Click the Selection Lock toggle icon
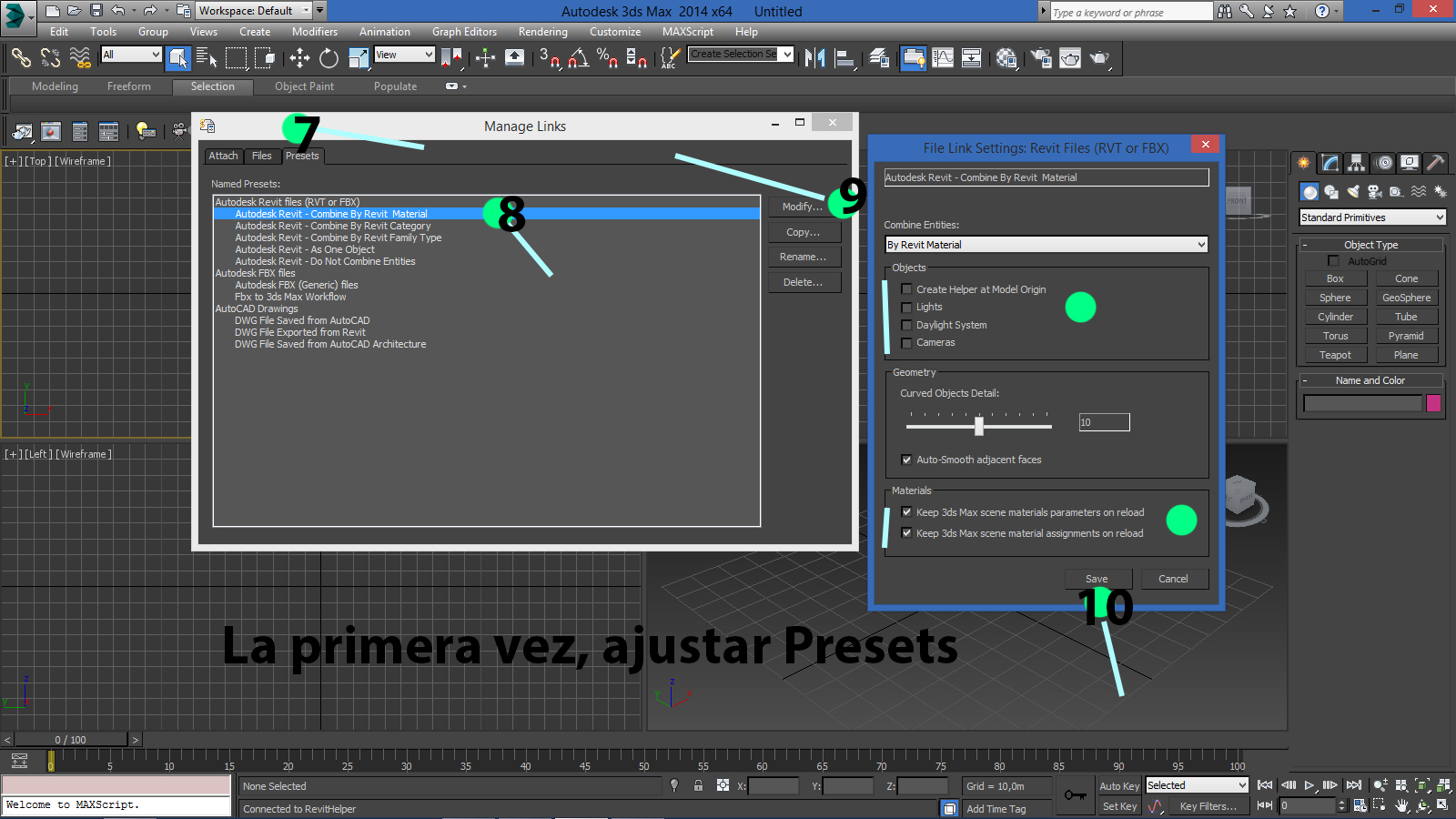Screen dimensions: 1456x819 click(698, 785)
